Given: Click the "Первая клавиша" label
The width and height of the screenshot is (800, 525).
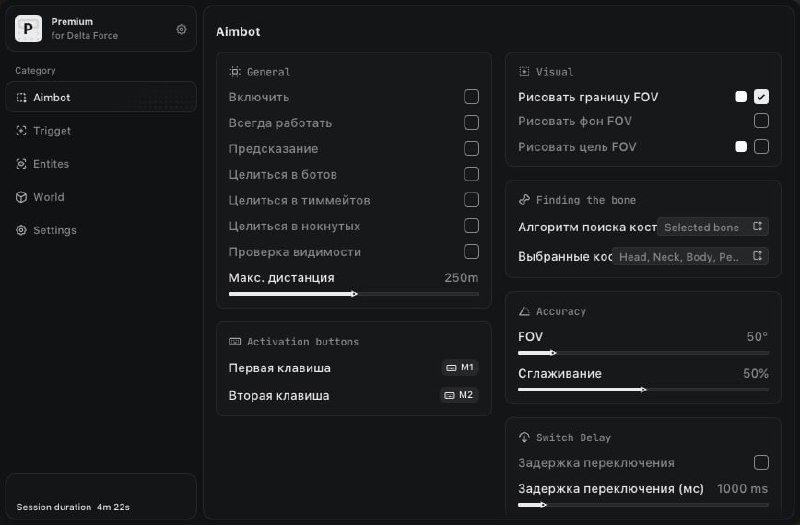Looking at the screenshot, I should (x=279, y=368).
